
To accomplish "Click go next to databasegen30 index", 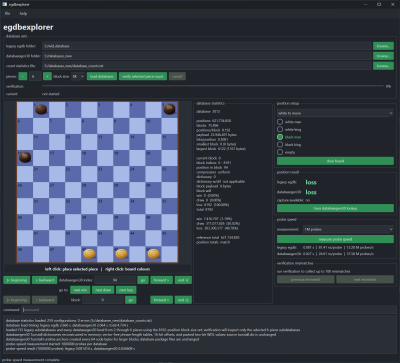I will coord(143,280).
